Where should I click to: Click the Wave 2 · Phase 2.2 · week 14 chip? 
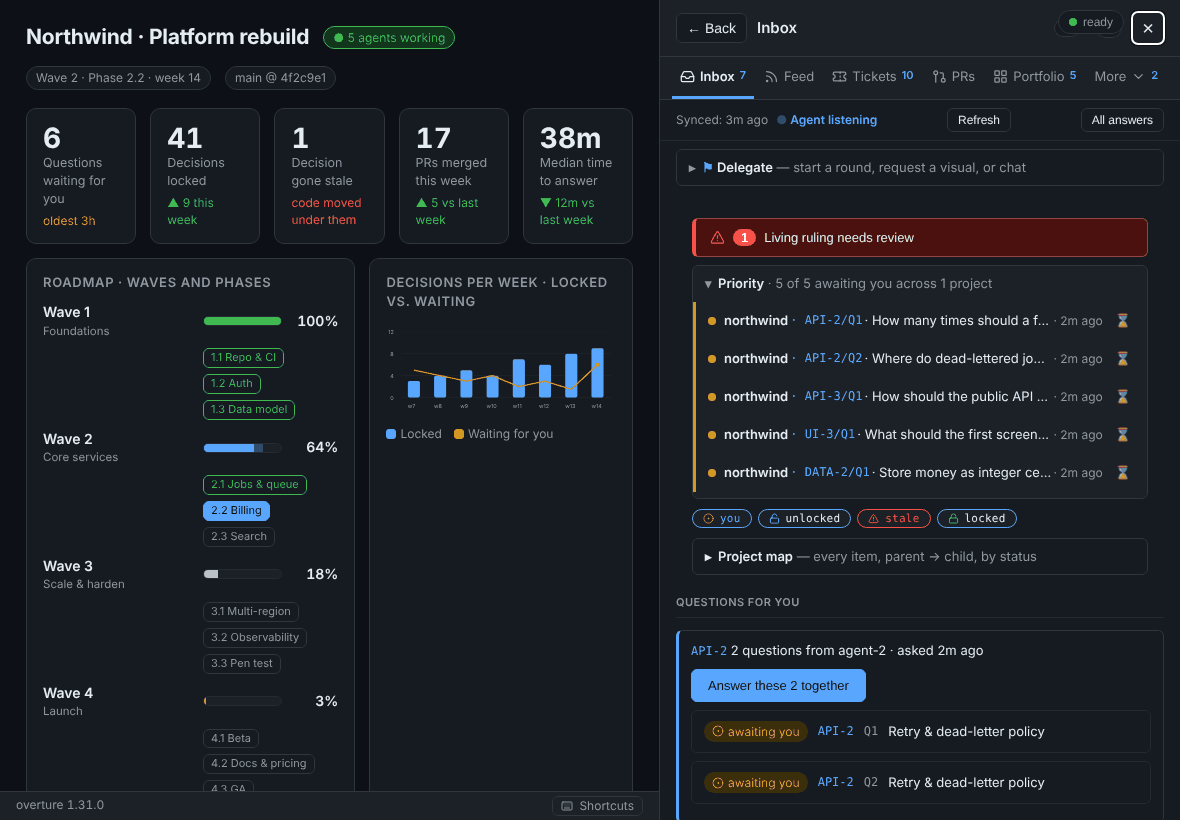118,78
